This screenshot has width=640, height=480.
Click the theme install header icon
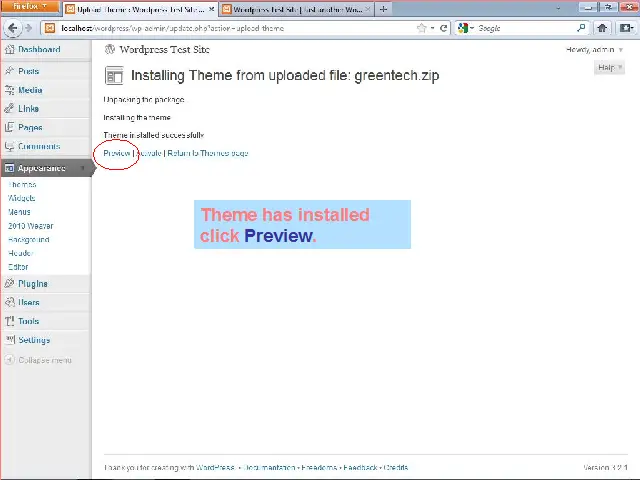coord(114,76)
